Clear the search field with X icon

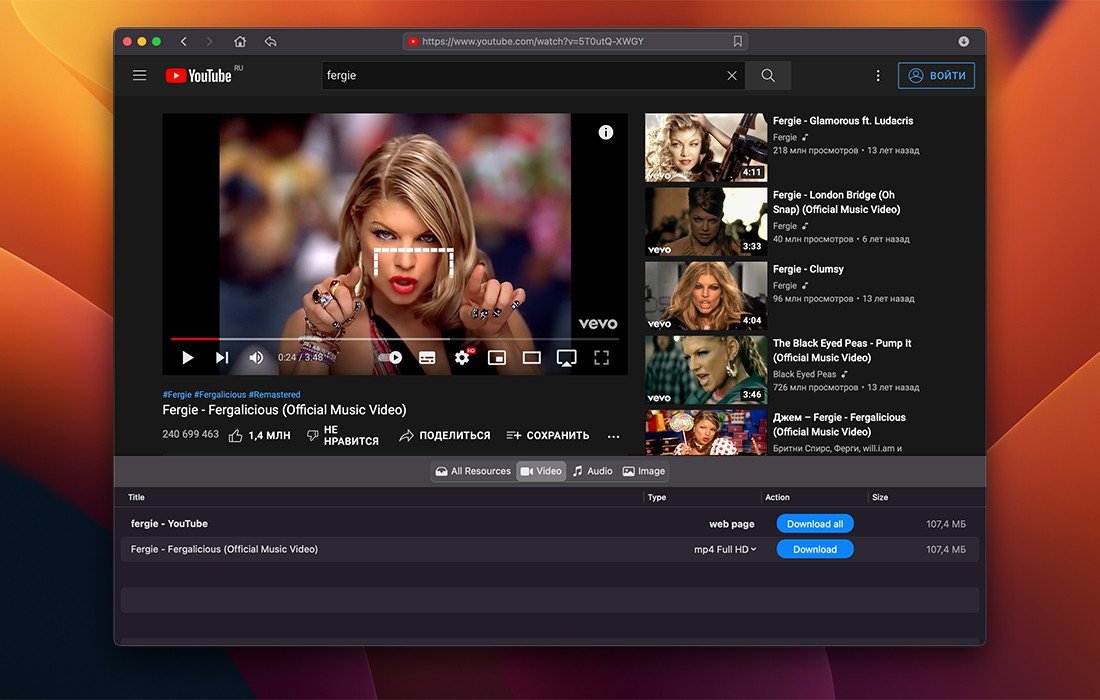tap(732, 76)
